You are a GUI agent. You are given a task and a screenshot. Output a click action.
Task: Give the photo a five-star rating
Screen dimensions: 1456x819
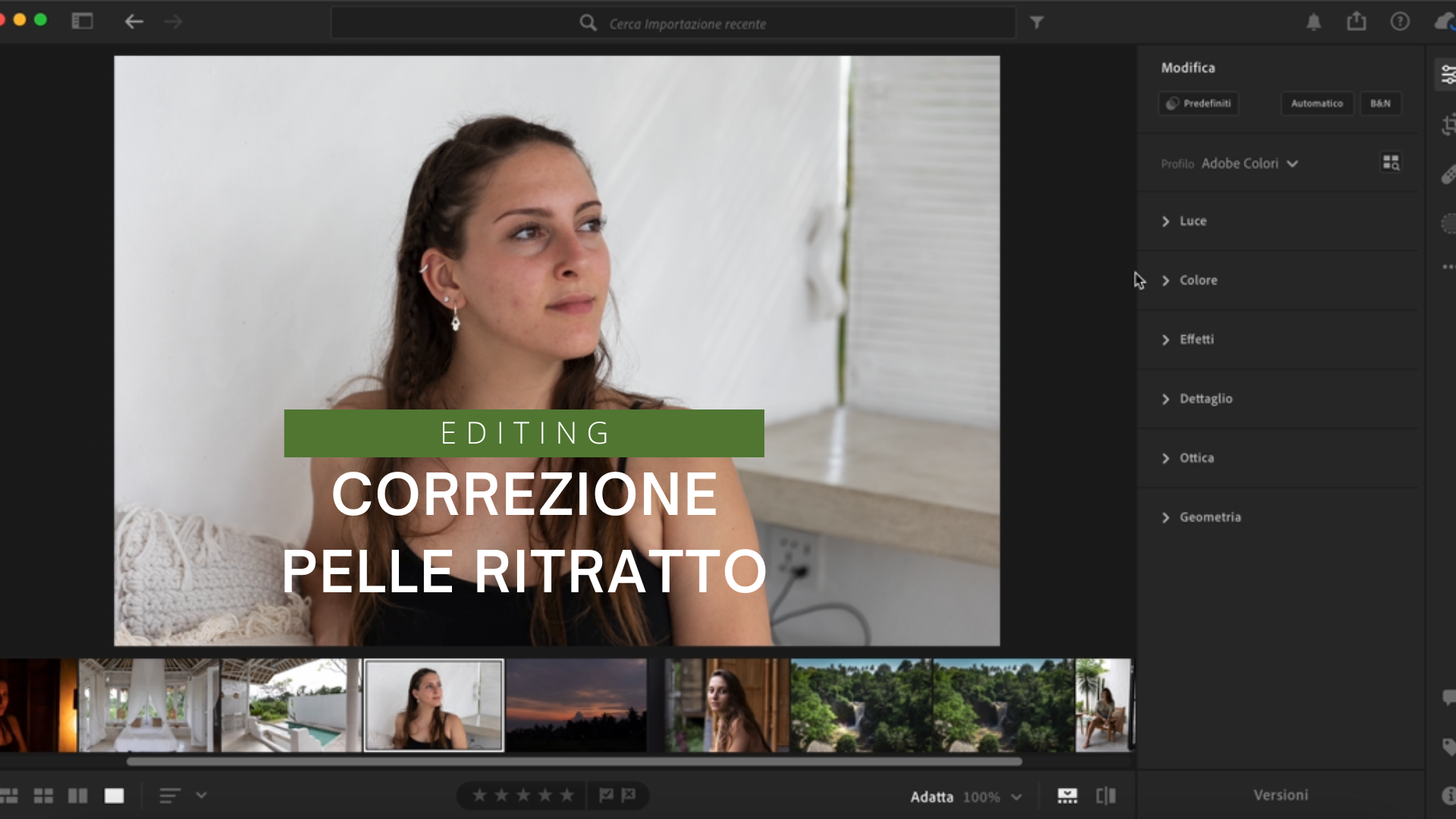[x=566, y=795]
